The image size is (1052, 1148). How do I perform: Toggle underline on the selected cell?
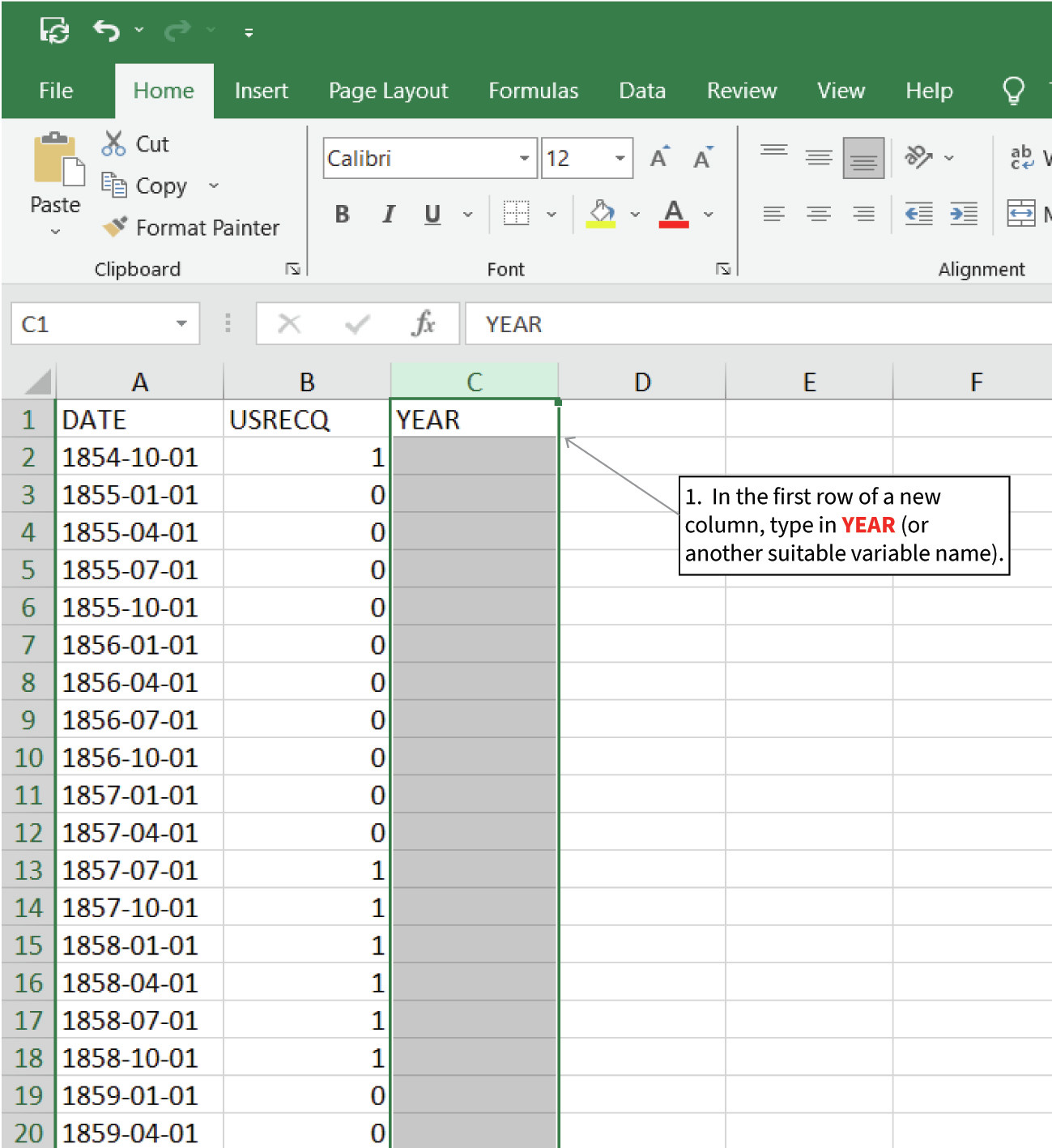pyautogui.click(x=432, y=214)
